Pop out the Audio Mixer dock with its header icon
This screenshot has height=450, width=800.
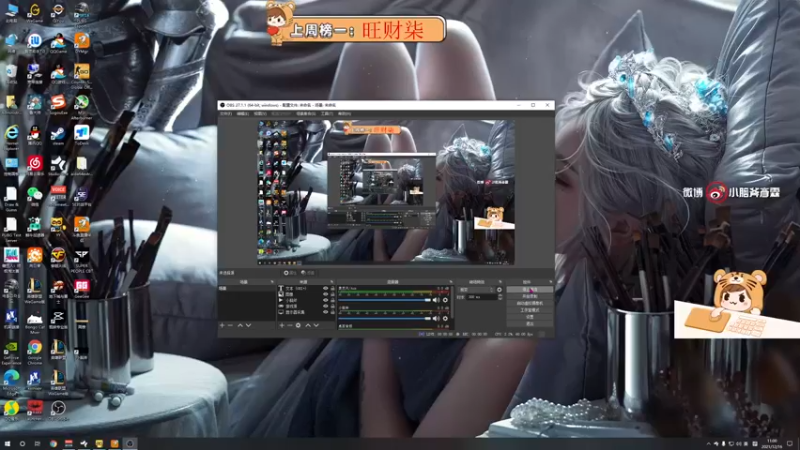(451, 282)
